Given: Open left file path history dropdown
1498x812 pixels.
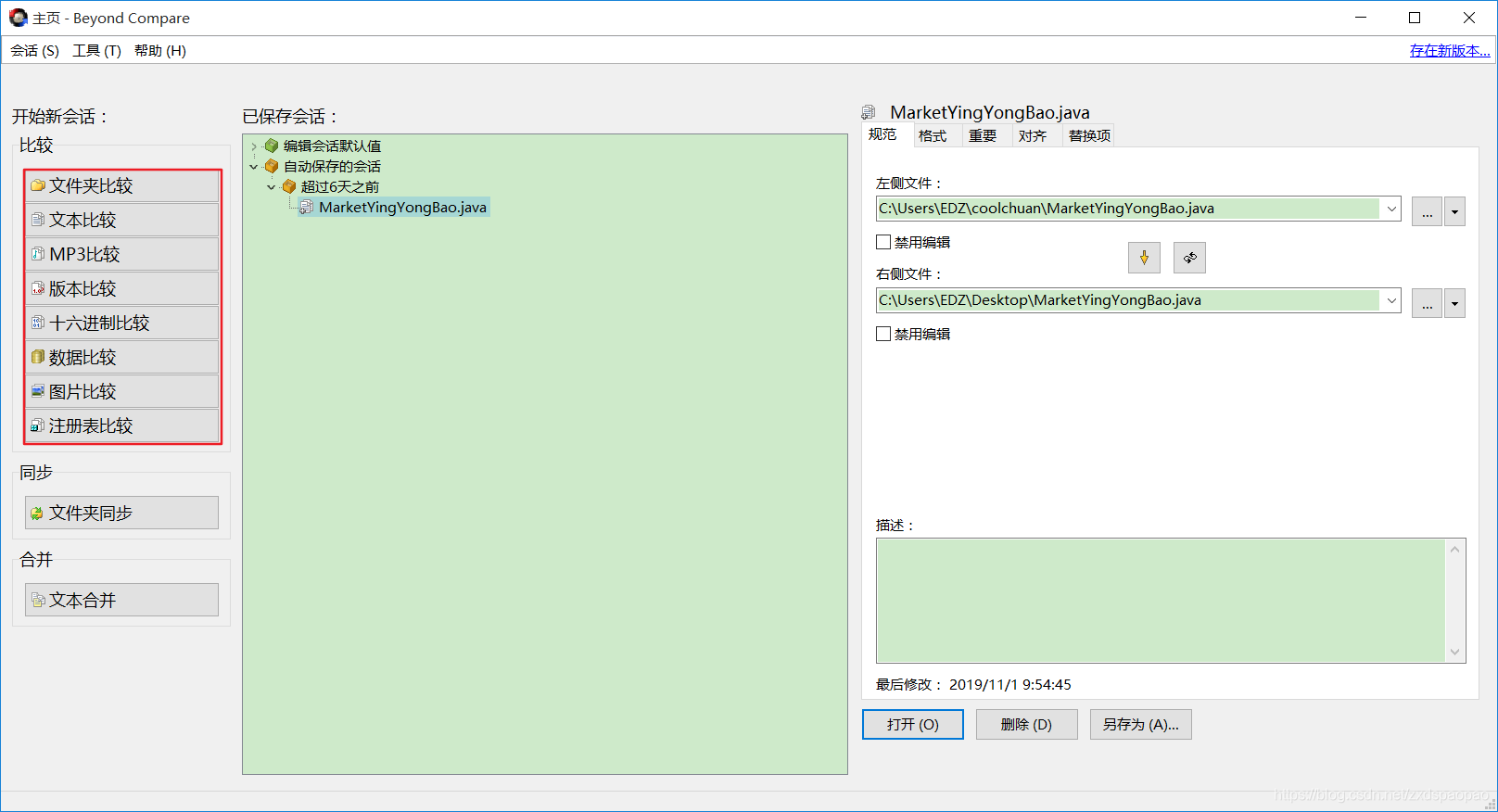Looking at the screenshot, I should (x=1390, y=209).
